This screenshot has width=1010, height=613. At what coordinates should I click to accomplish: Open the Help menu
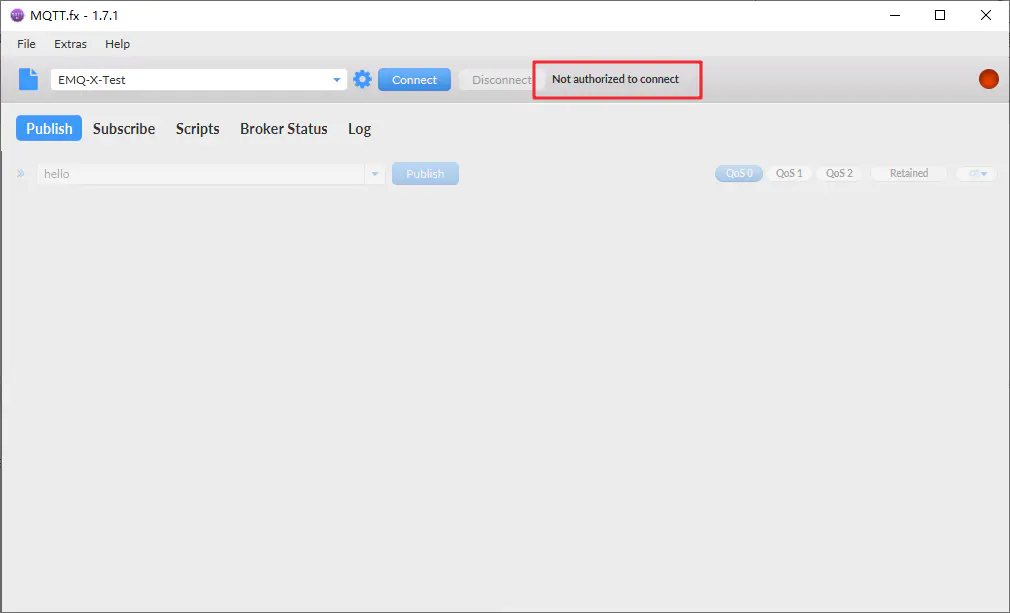117,44
